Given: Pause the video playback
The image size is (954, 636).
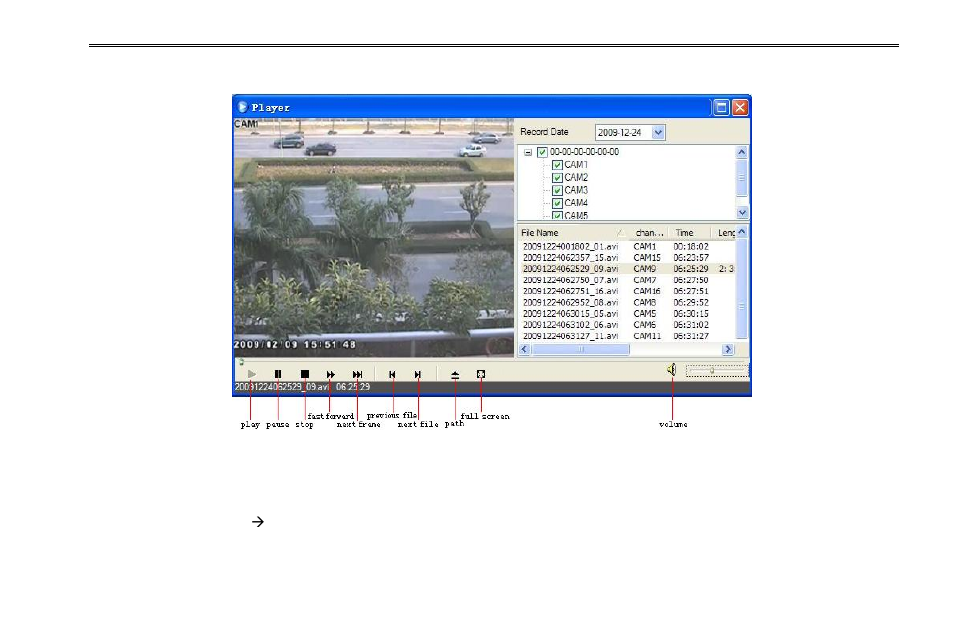Looking at the screenshot, I should pos(278,374).
